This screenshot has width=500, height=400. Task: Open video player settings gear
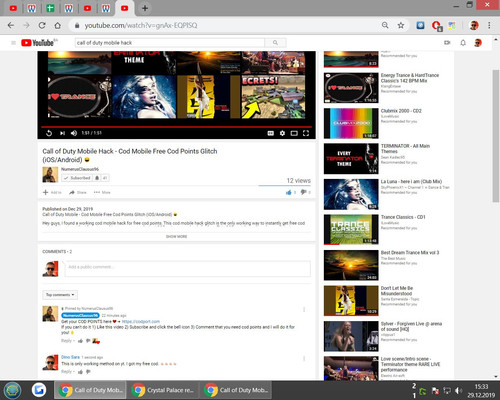(x=282, y=133)
